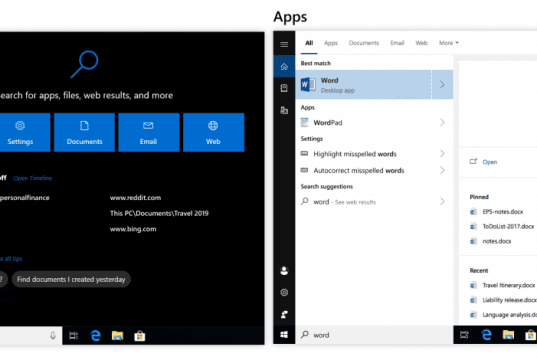Click the notes.docx file icon
Screen dimensions: 537x360
click(x=473, y=241)
